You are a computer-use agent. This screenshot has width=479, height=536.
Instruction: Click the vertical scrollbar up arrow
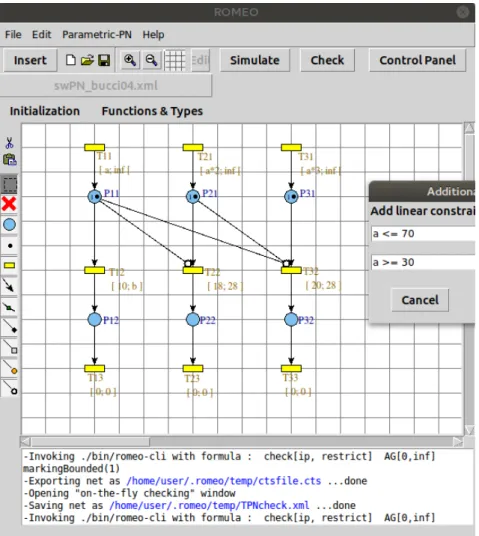(x=469, y=128)
